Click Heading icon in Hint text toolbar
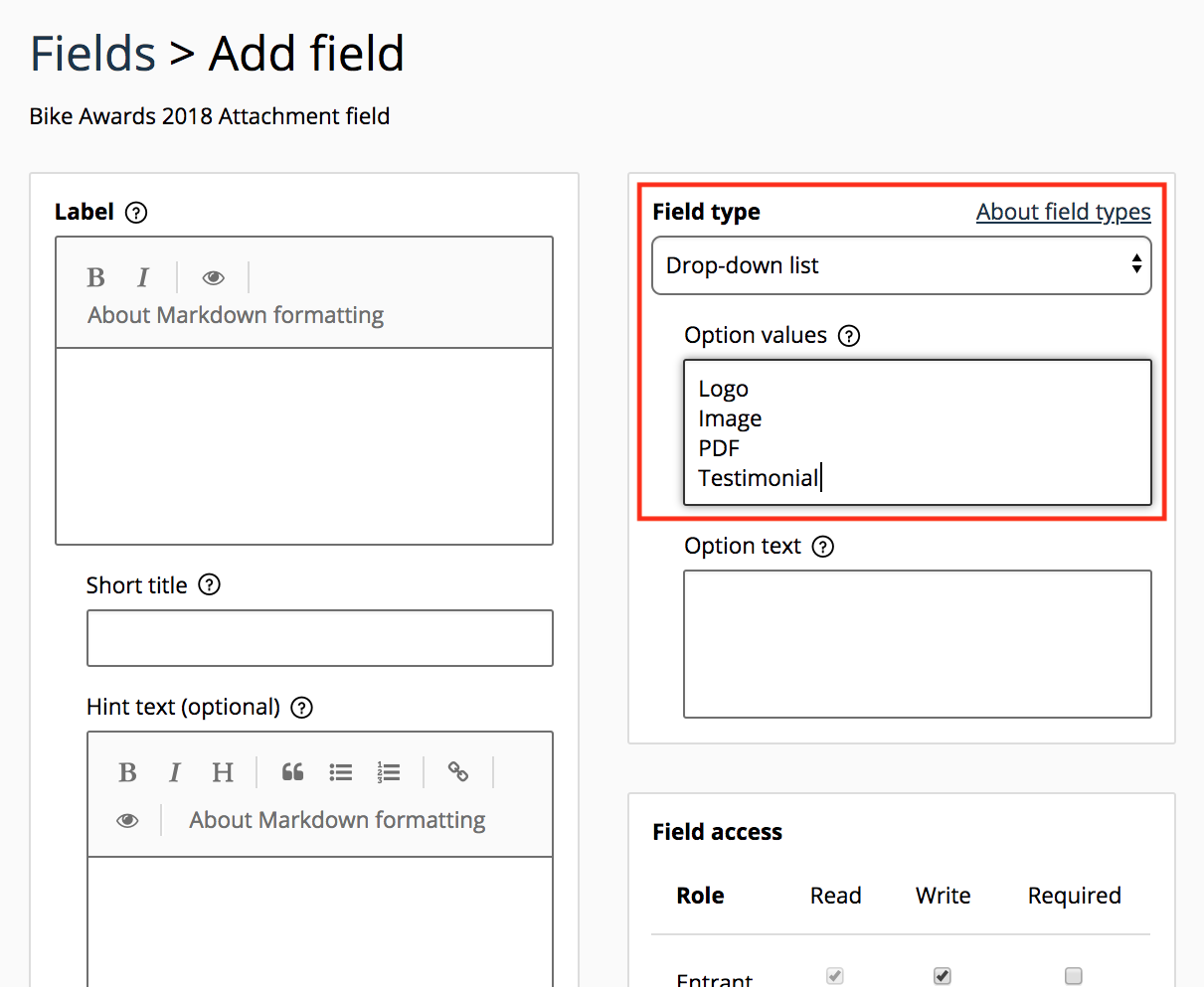 [x=223, y=772]
